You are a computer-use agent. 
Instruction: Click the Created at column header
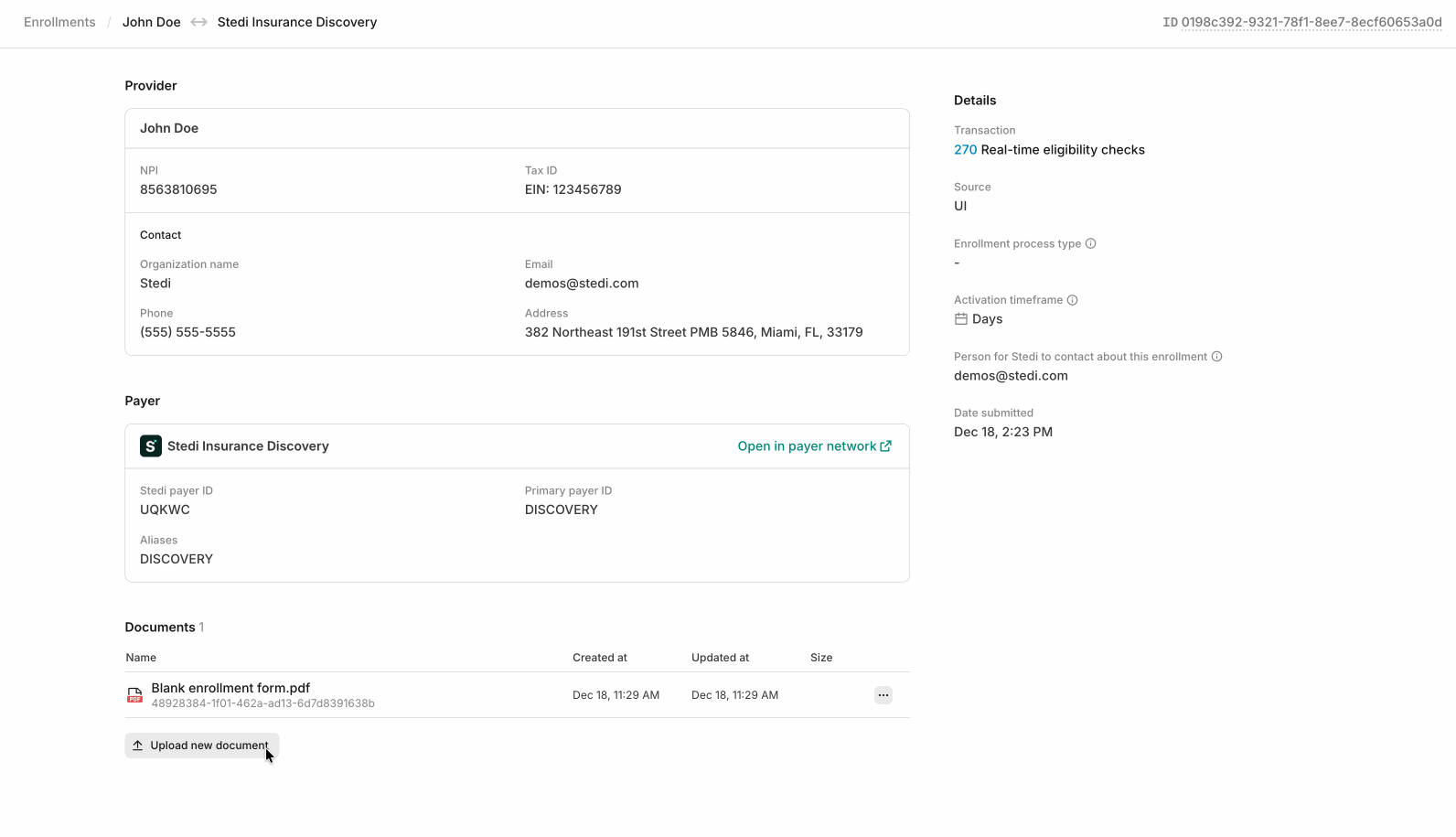pyautogui.click(x=600, y=658)
